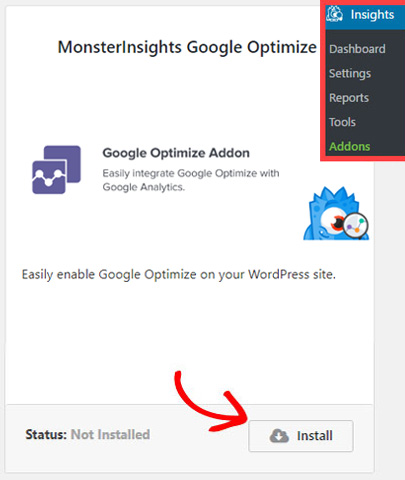Select the green Addons menu item

pos(350,146)
